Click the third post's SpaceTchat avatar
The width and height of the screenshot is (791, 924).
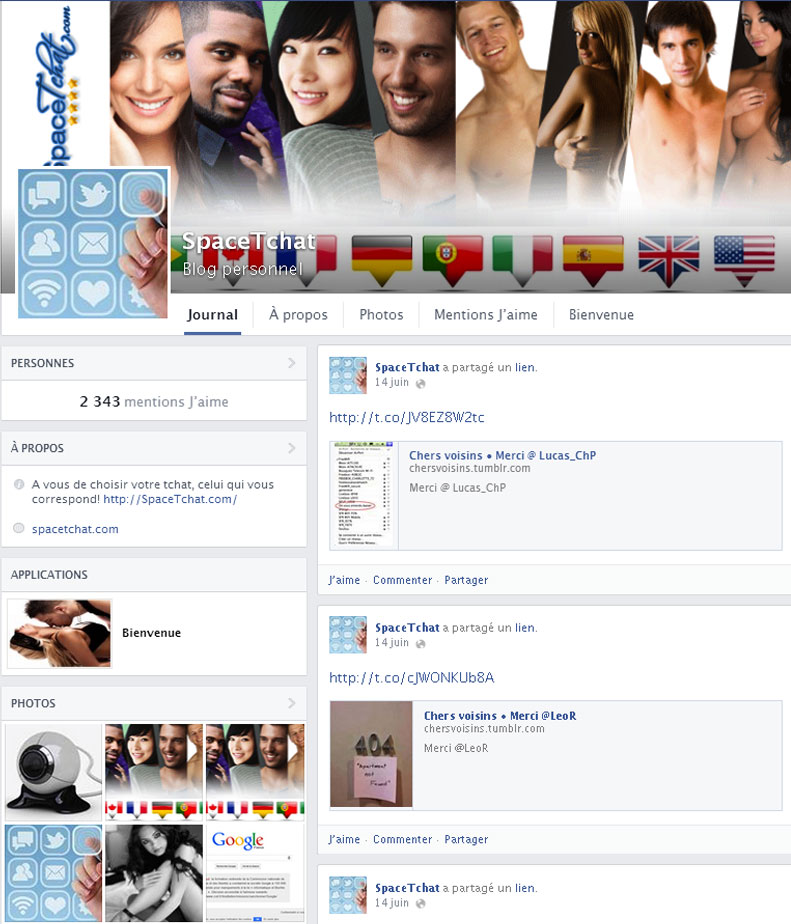click(x=348, y=895)
